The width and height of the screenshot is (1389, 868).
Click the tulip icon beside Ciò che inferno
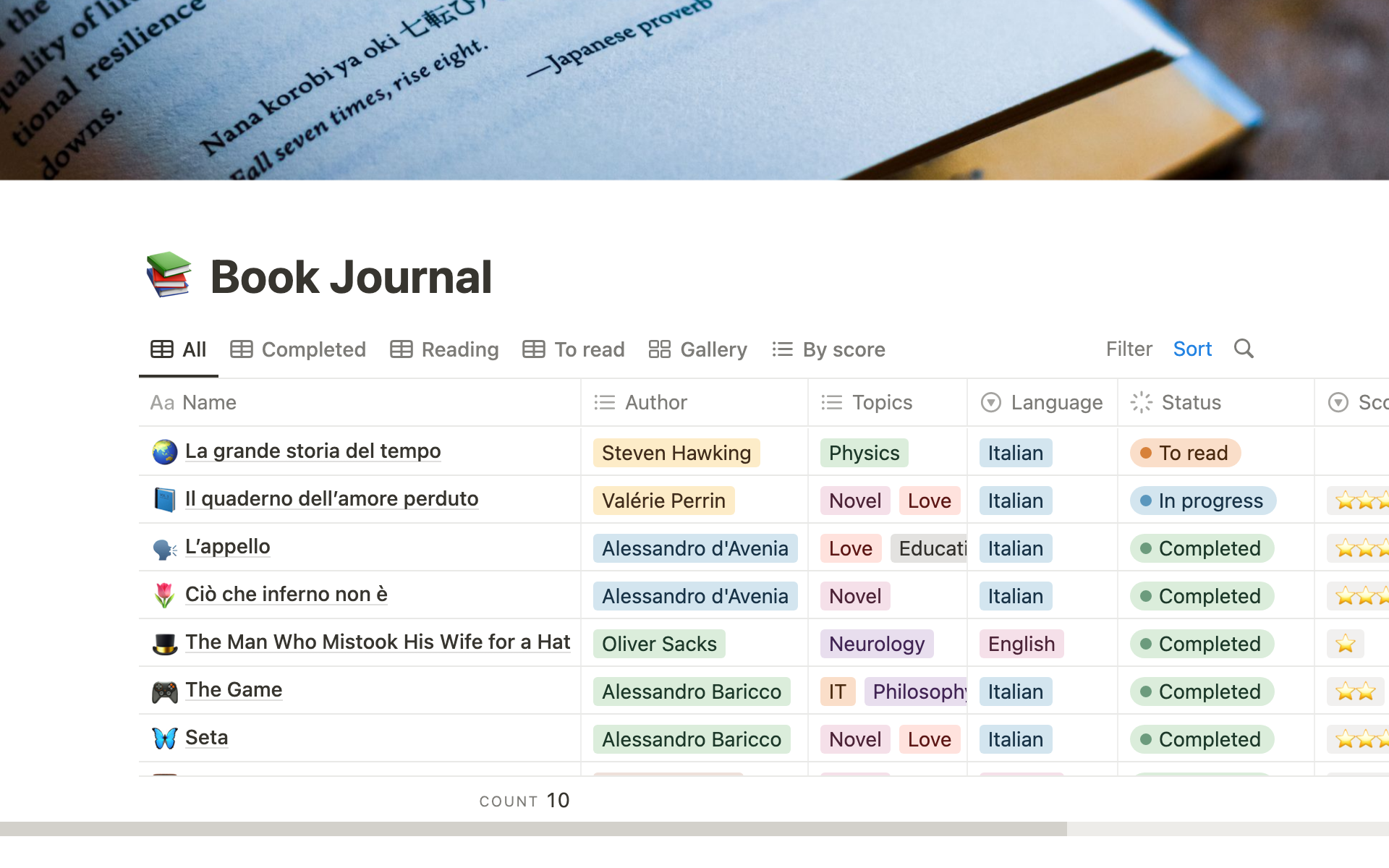[x=164, y=595]
